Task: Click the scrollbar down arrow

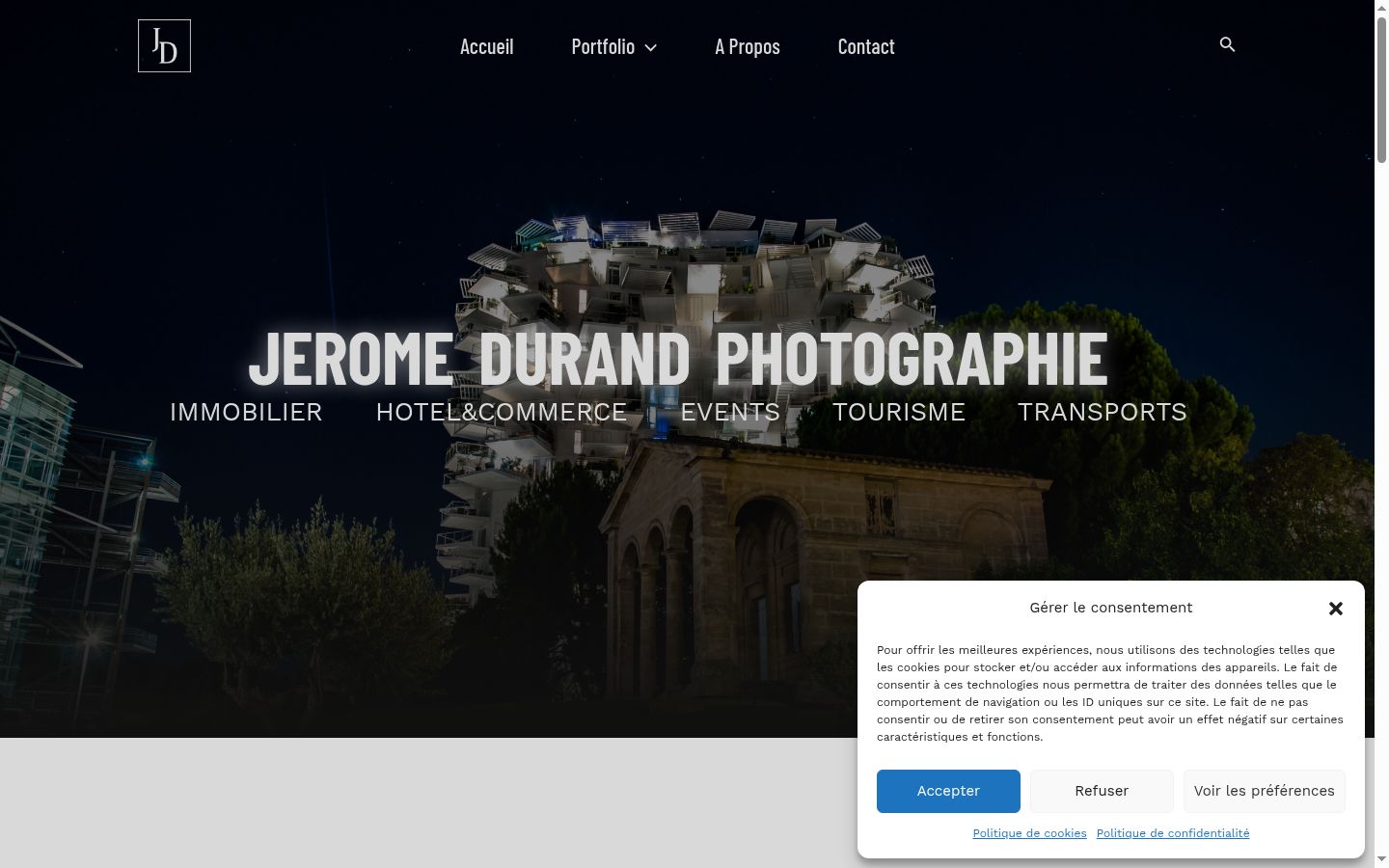Action: point(1381,858)
